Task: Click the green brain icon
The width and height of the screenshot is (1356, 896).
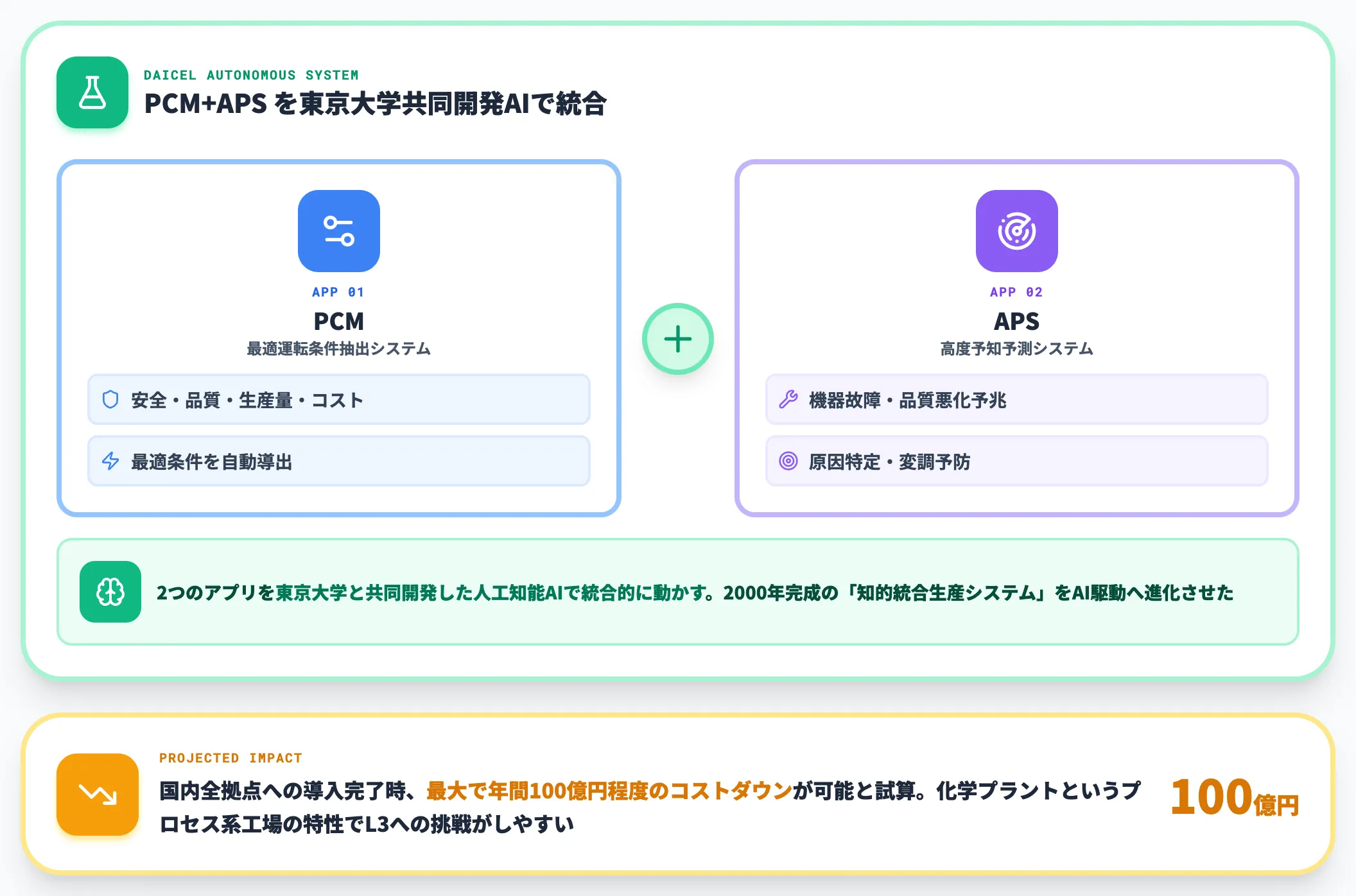Action: pos(110,592)
